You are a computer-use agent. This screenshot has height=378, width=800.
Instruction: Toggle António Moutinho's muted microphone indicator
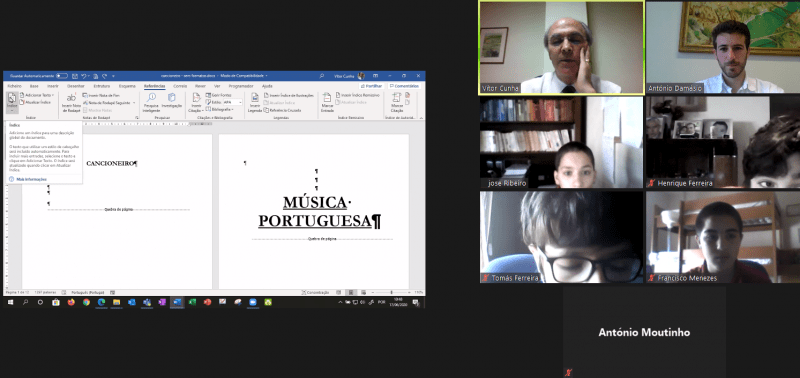coord(568,373)
